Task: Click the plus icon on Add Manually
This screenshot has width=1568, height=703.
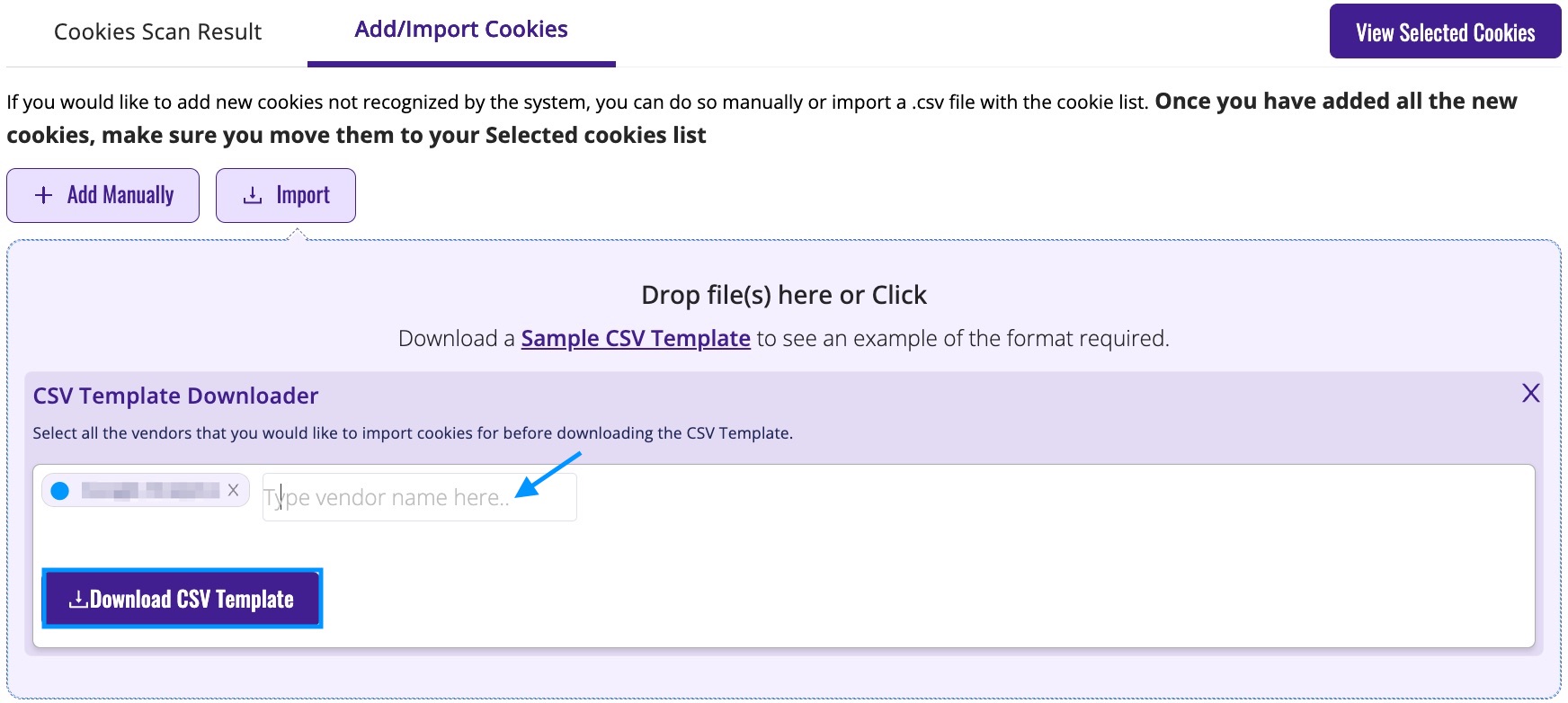Action: pos(43,195)
